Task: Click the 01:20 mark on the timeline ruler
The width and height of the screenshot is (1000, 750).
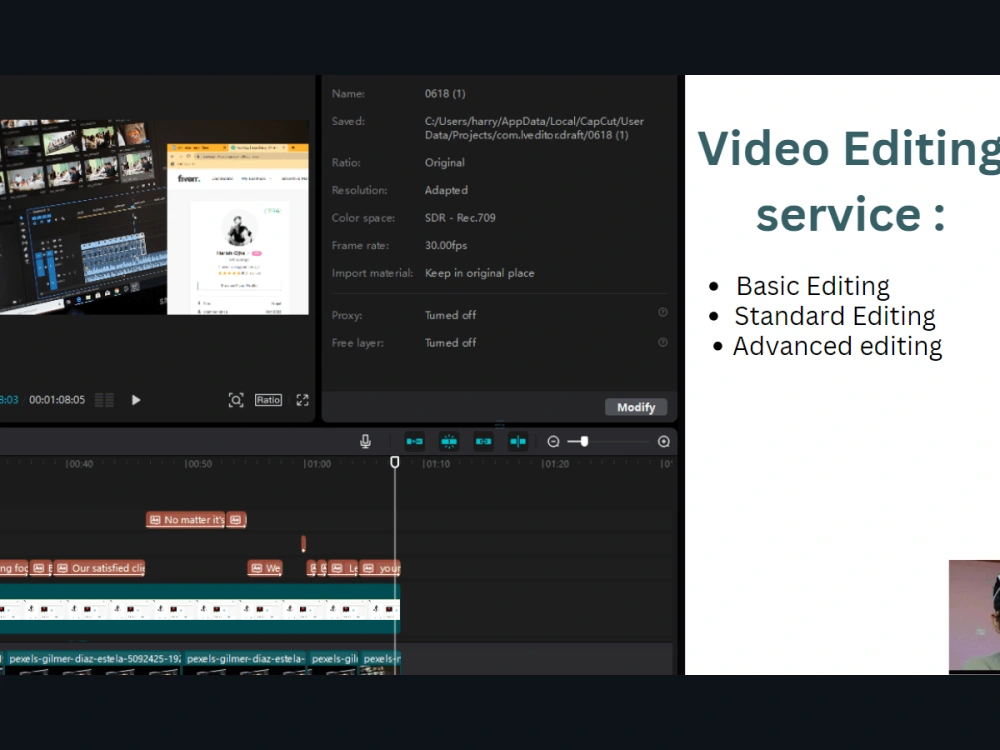Action: [x=555, y=464]
